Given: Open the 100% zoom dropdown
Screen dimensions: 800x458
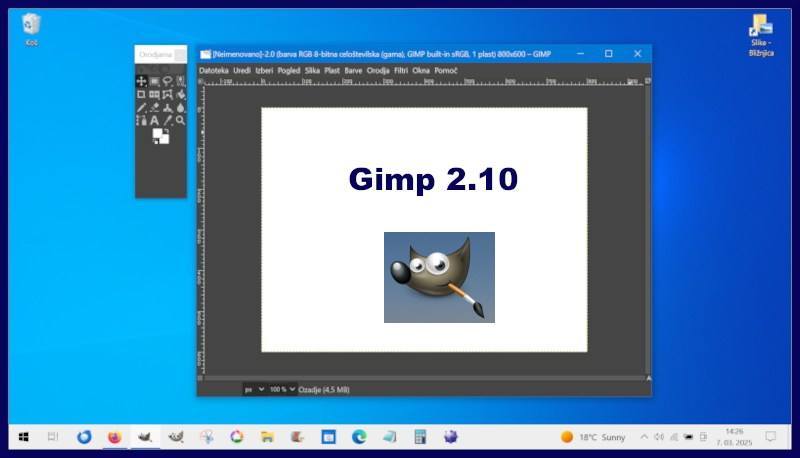Looking at the screenshot, I should coord(282,390).
